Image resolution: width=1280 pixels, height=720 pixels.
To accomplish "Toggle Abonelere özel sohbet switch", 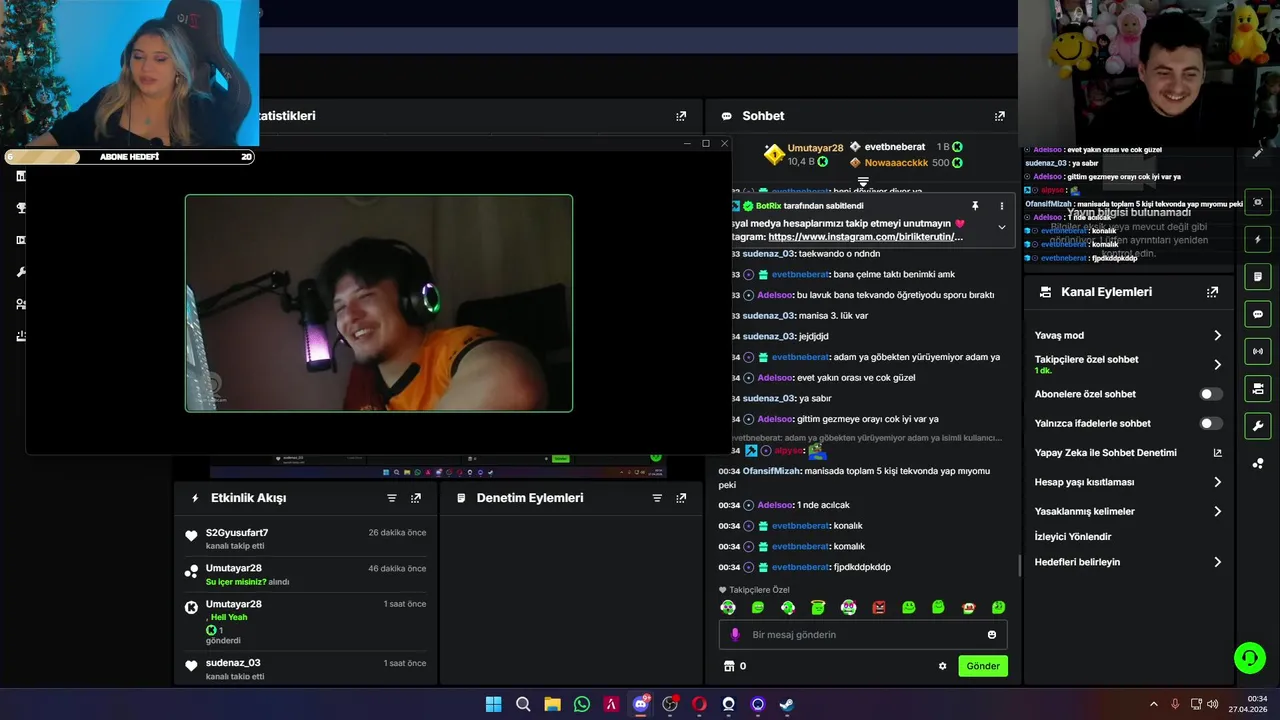I will click(1211, 394).
